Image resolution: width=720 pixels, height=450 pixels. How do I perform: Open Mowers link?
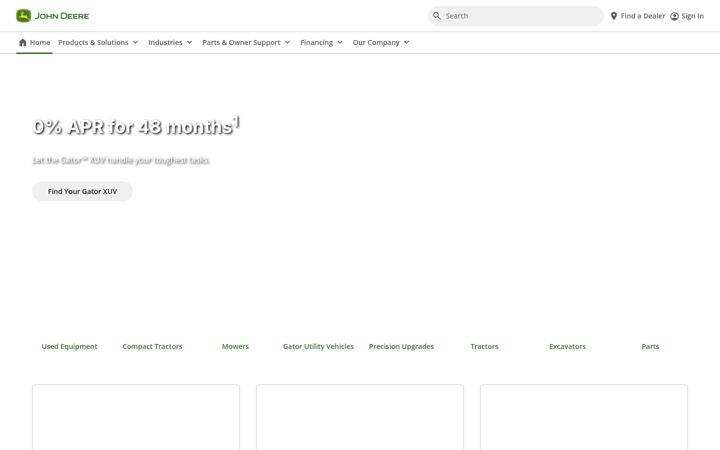click(x=235, y=346)
